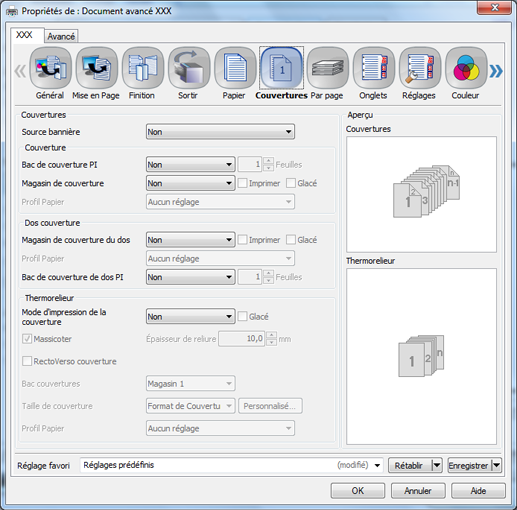Select the Onglets tabs icon
The image size is (517, 510).
(x=374, y=68)
